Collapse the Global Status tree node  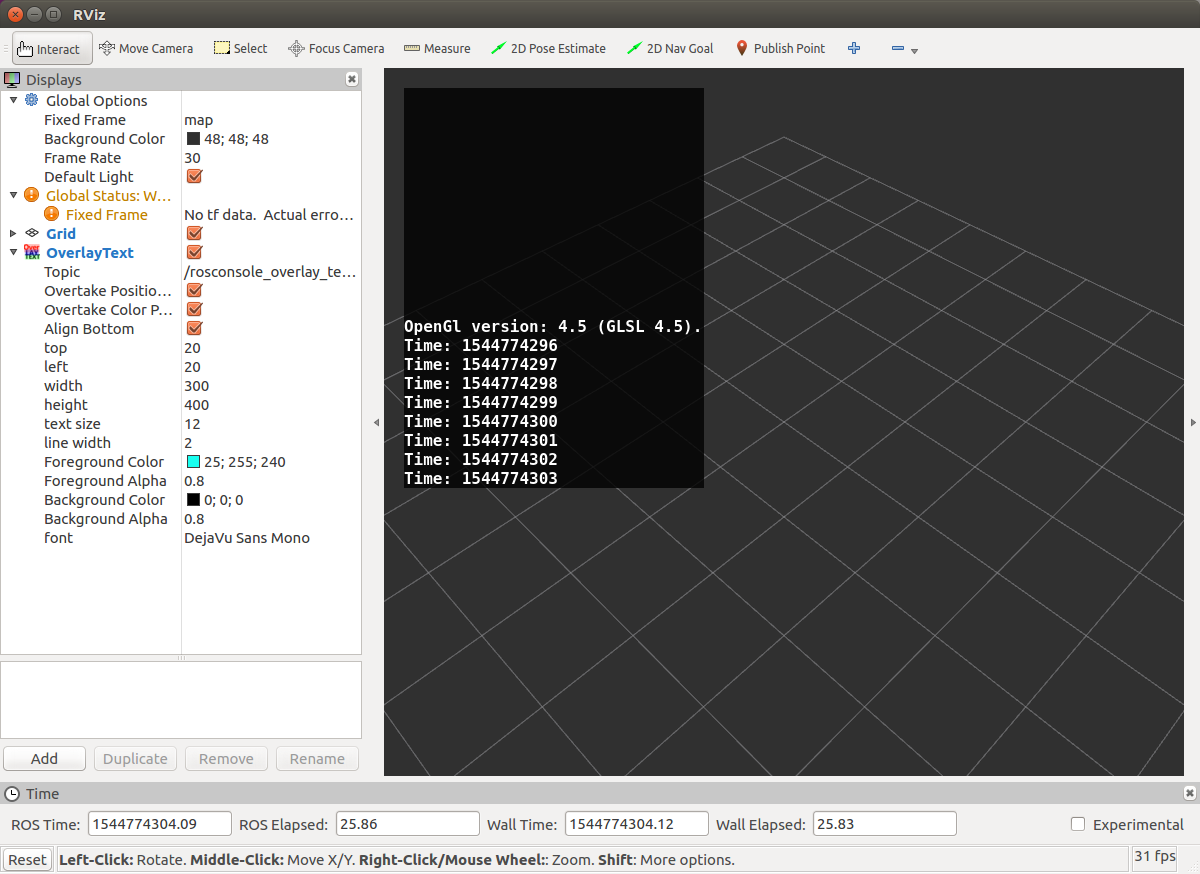(13, 195)
